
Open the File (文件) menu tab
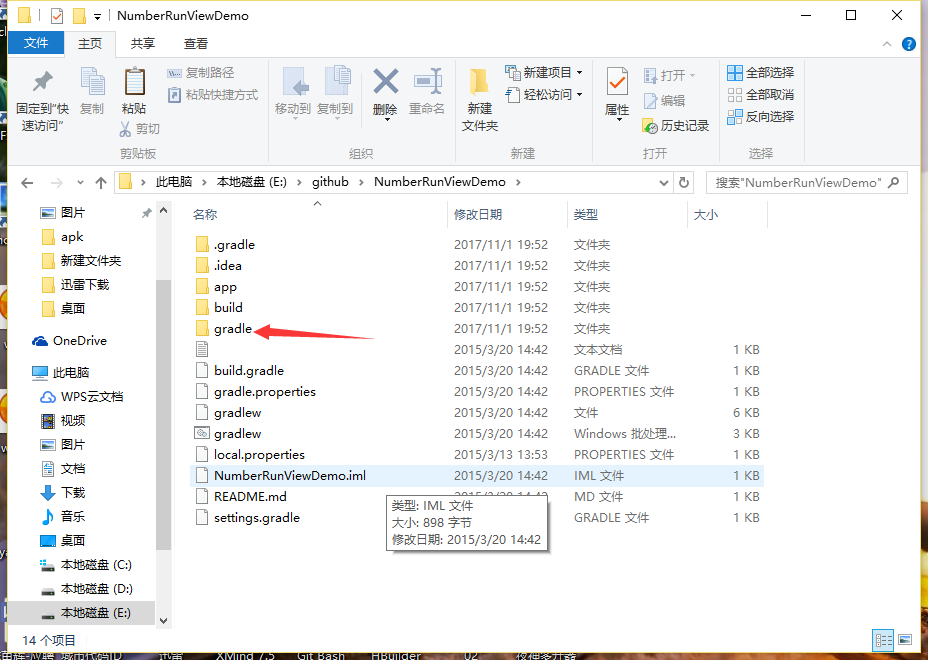pos(36,43)
